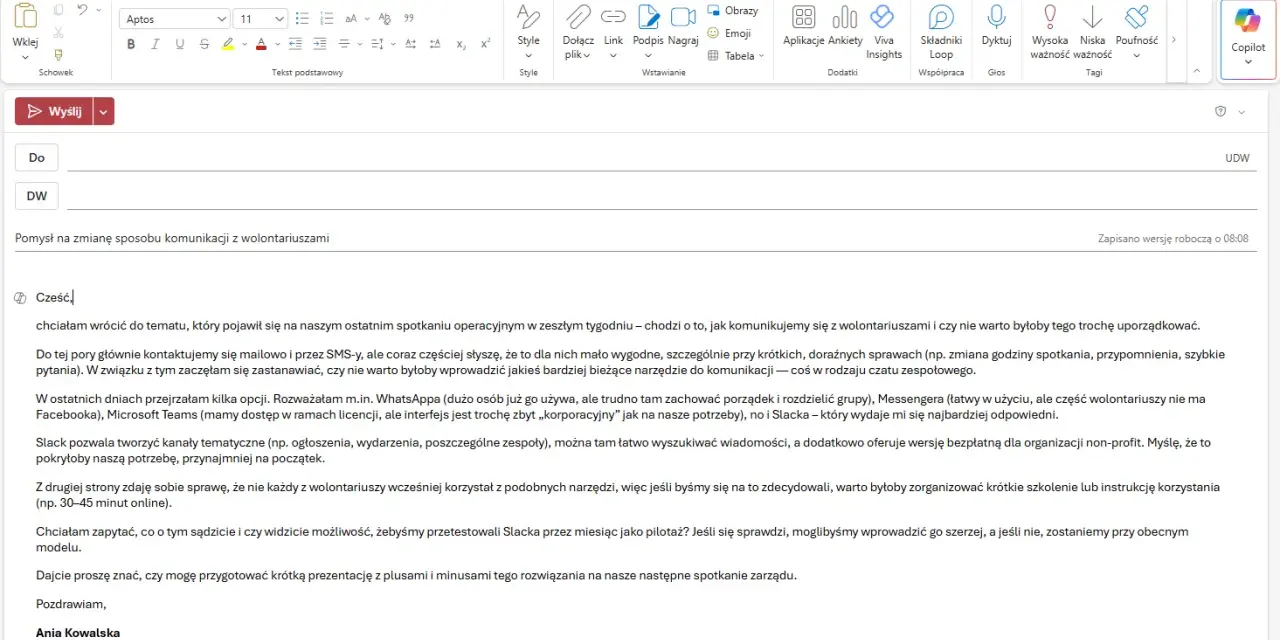Open highlight color picker arrow

[244, 44]
